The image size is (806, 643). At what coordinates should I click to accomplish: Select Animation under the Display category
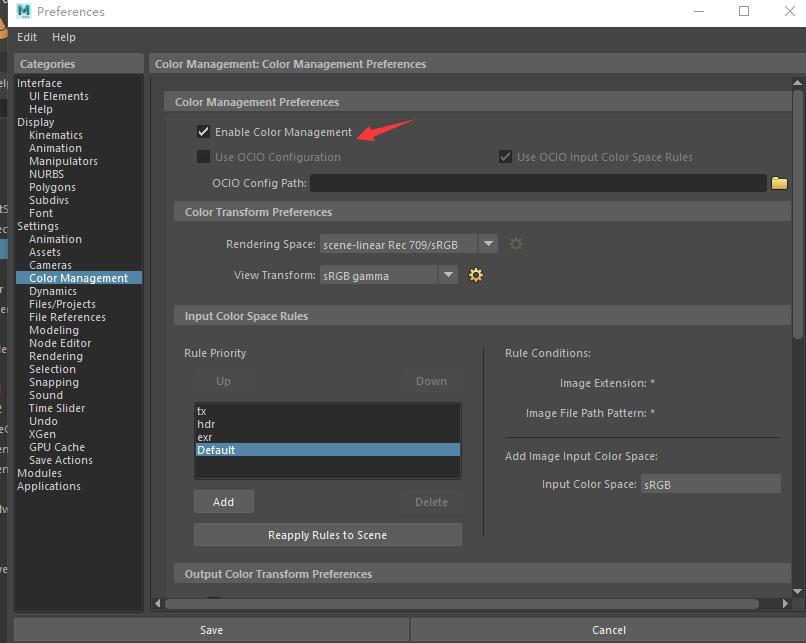[55, 148]
